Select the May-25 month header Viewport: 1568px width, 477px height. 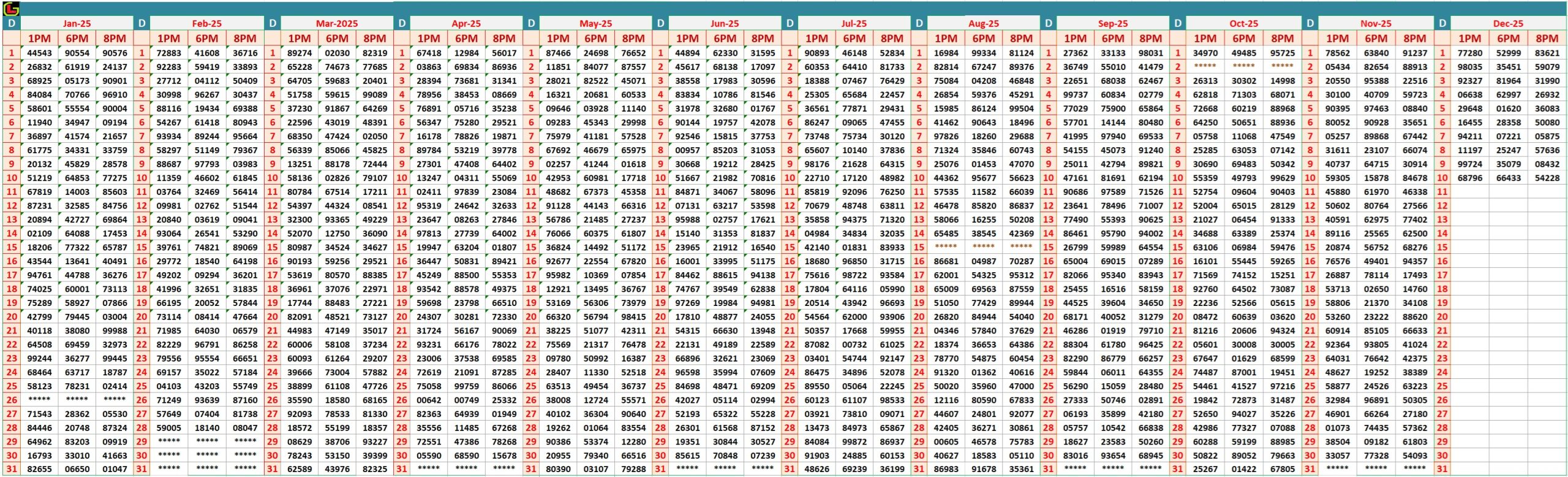596,23
